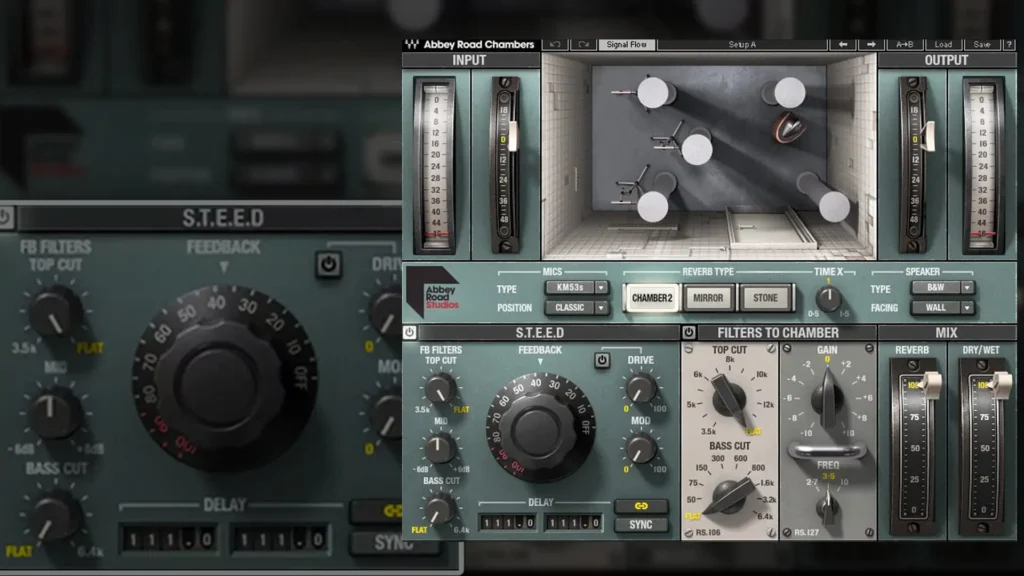
Task: Toggle the power button next to Drive
Action: coord(601,360)
